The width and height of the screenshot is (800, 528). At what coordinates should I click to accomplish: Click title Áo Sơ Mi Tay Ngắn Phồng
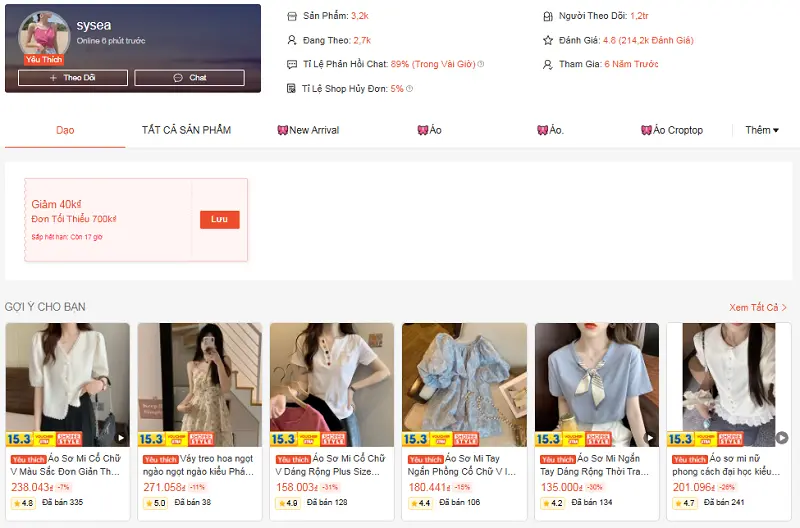[x=462, y=465]
